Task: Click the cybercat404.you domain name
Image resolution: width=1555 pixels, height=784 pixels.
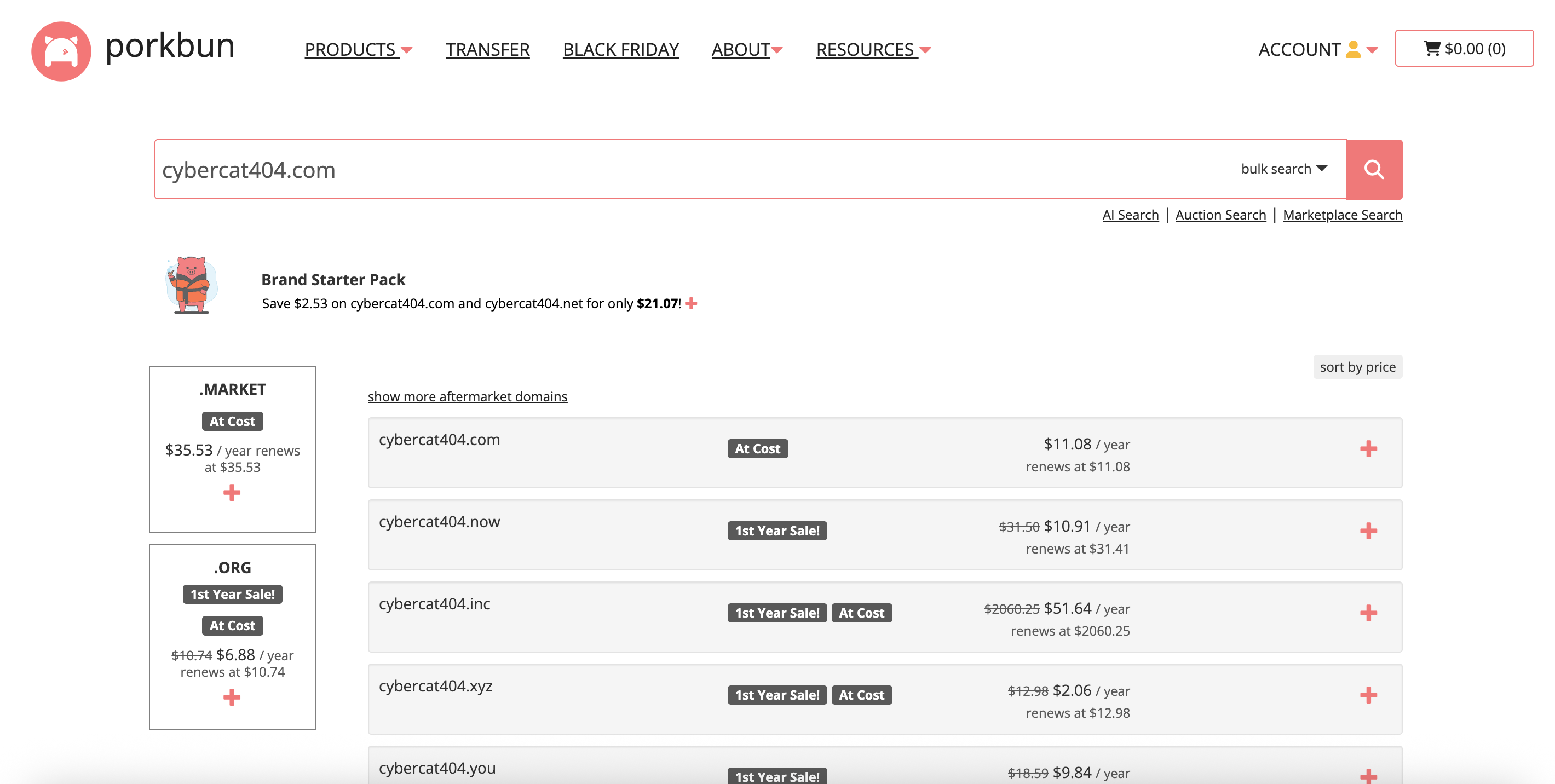Action: click(437, 768)
